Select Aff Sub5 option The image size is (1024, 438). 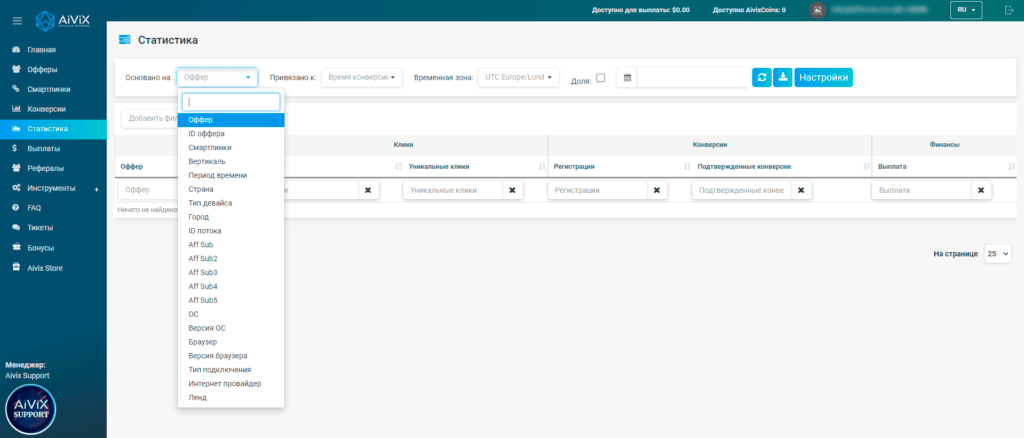point(231,300)
